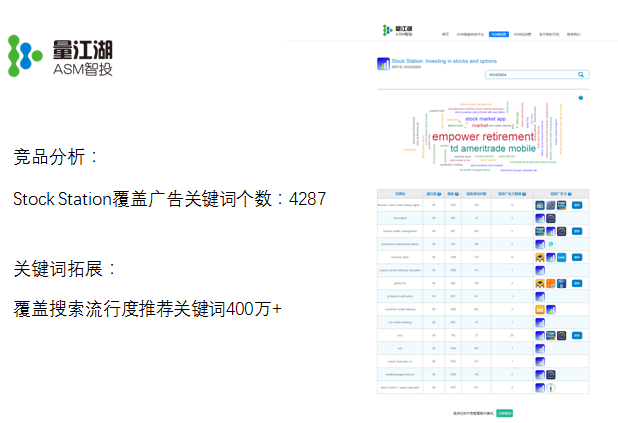
Task: Click the CNBC peacock app icon in the first table row
Action: tap(540, 205)
